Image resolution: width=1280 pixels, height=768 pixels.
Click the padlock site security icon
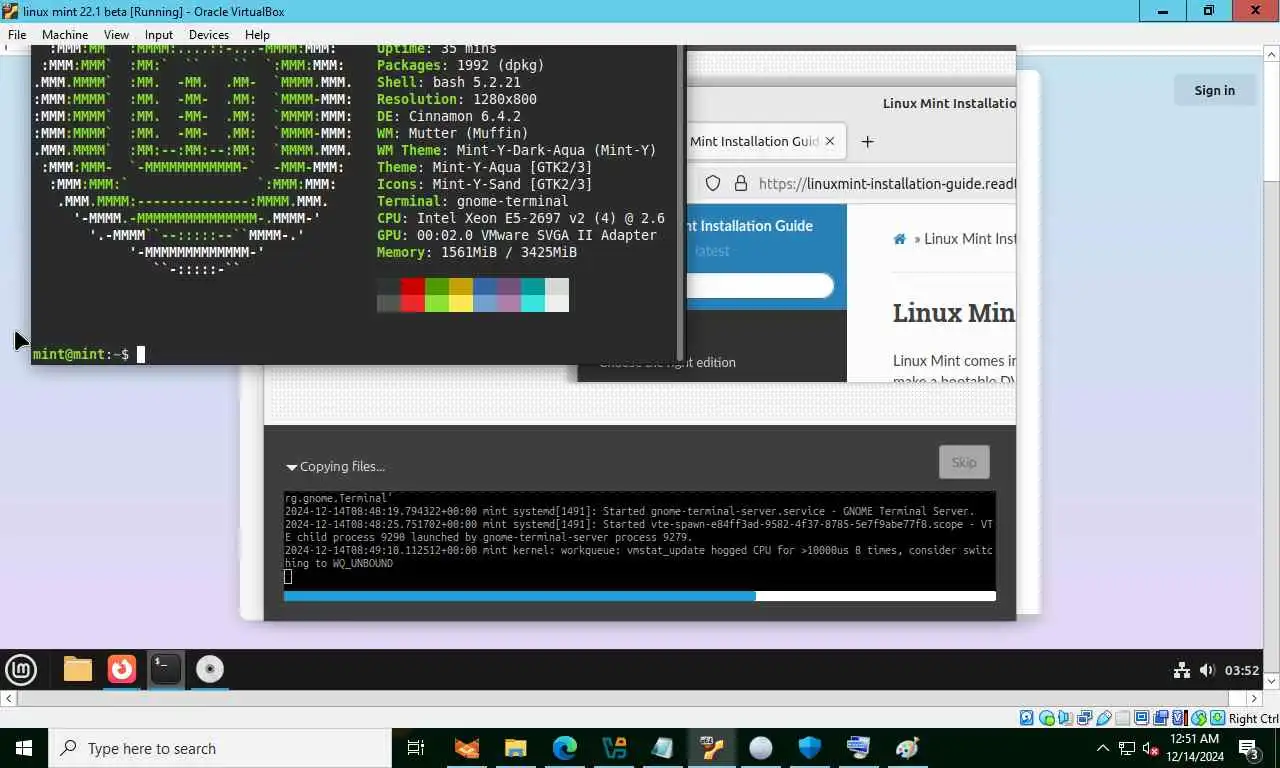tap(741, 183)
